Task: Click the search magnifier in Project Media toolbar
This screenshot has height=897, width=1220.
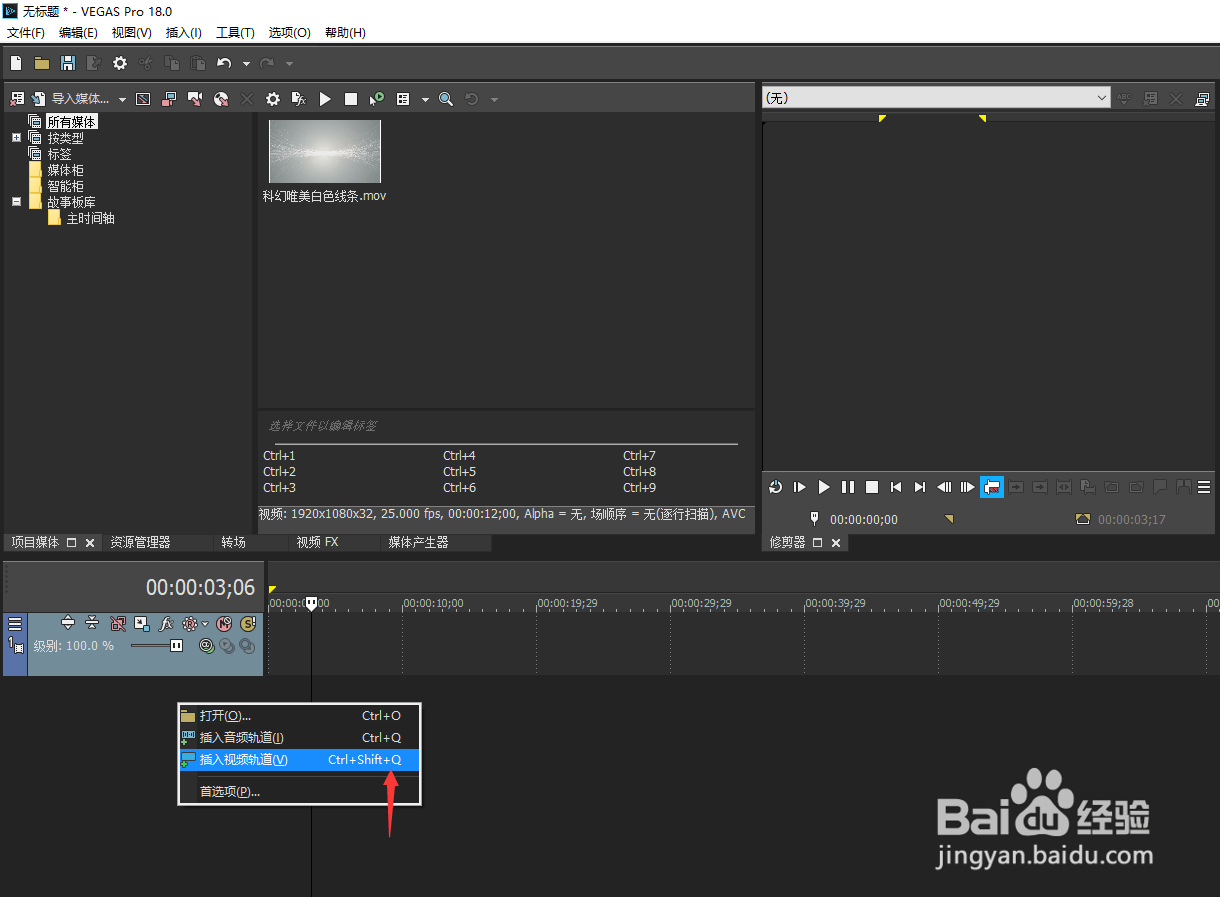Action: click(x=446, y=99)
